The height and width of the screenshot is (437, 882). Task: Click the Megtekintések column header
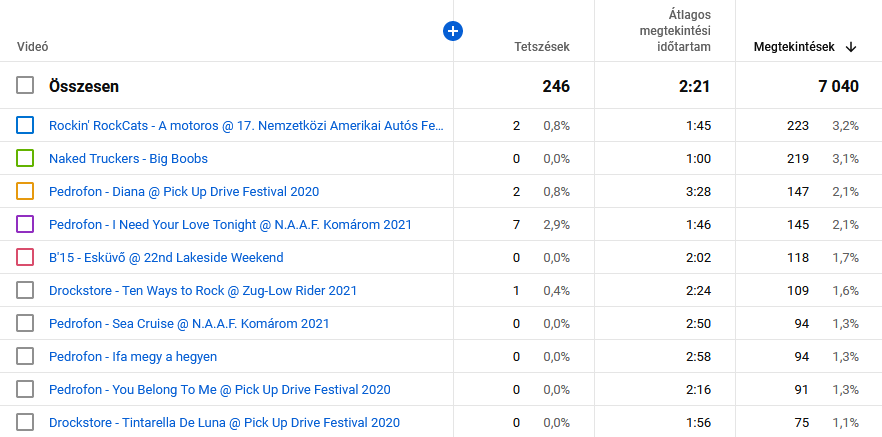pyautogui.click(x=794, y=46)
